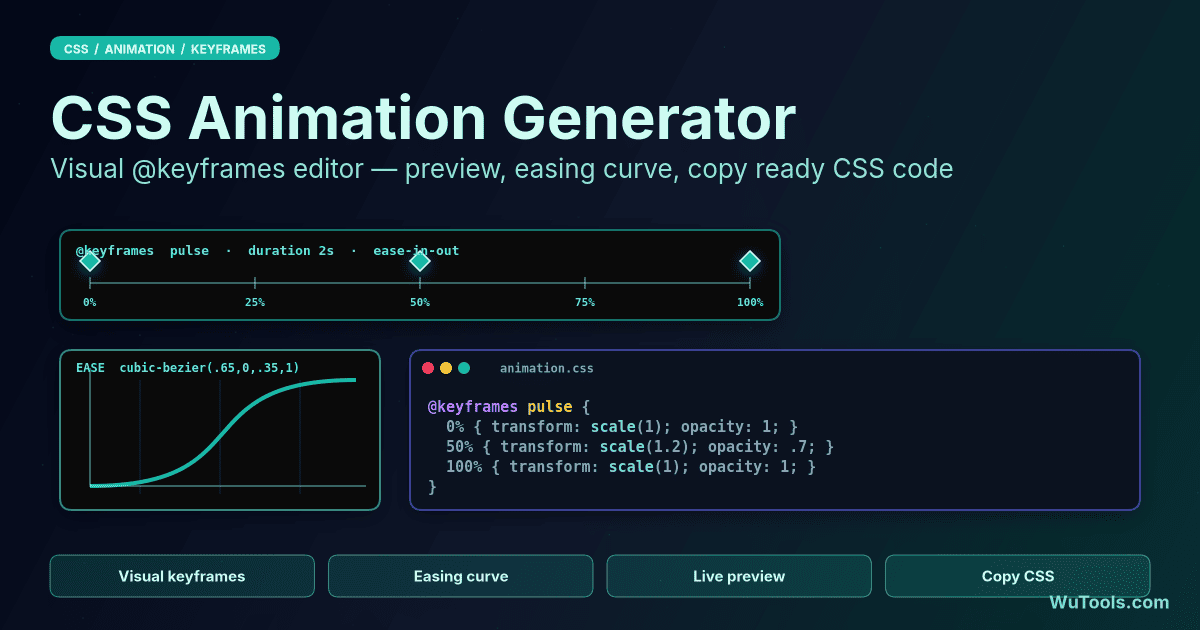This screenshot has width=1200, height=630.
Task: Select the 100% keyframe diamond marker
Action: (x=750, y=261)
